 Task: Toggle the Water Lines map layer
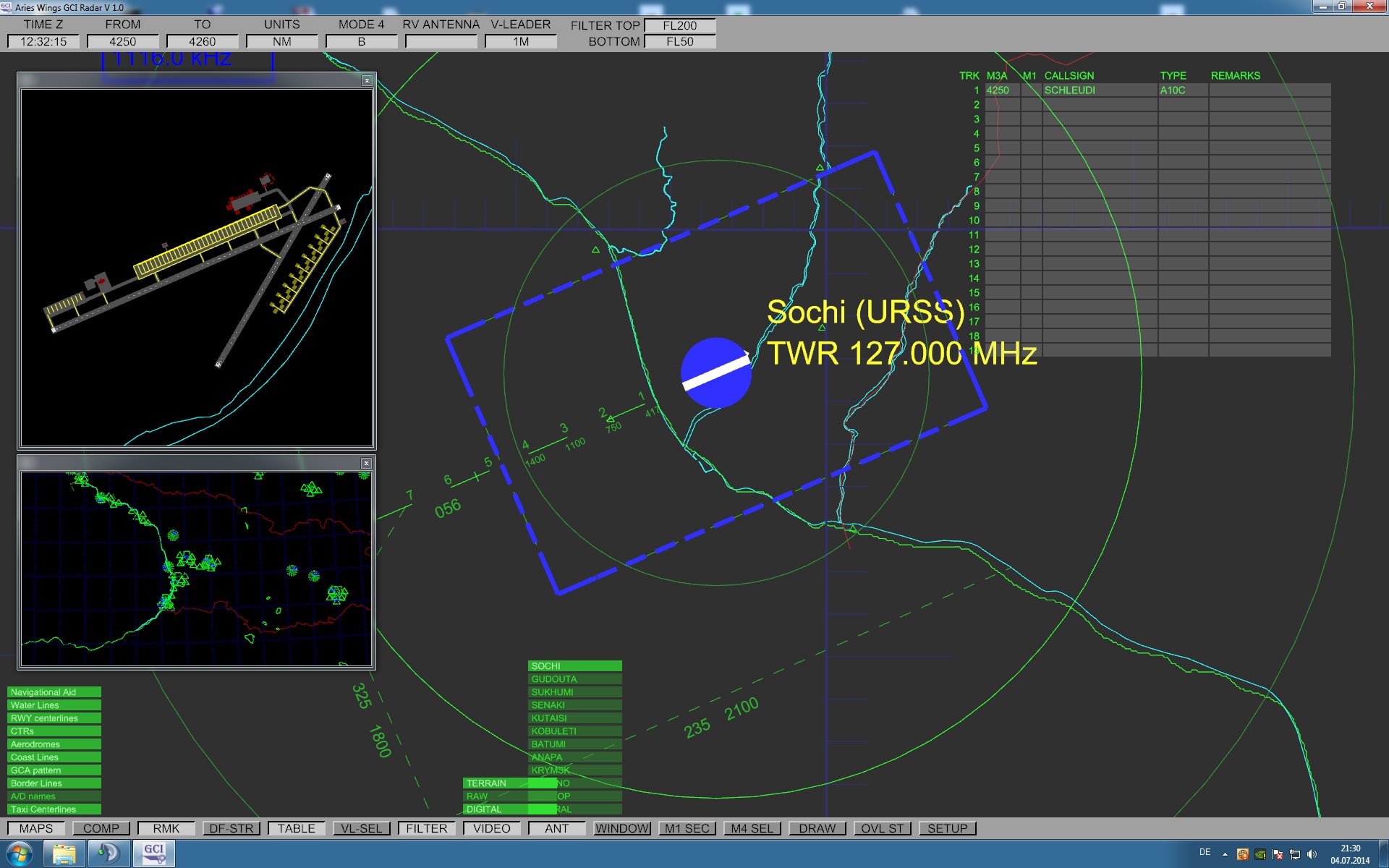[54, 705]
